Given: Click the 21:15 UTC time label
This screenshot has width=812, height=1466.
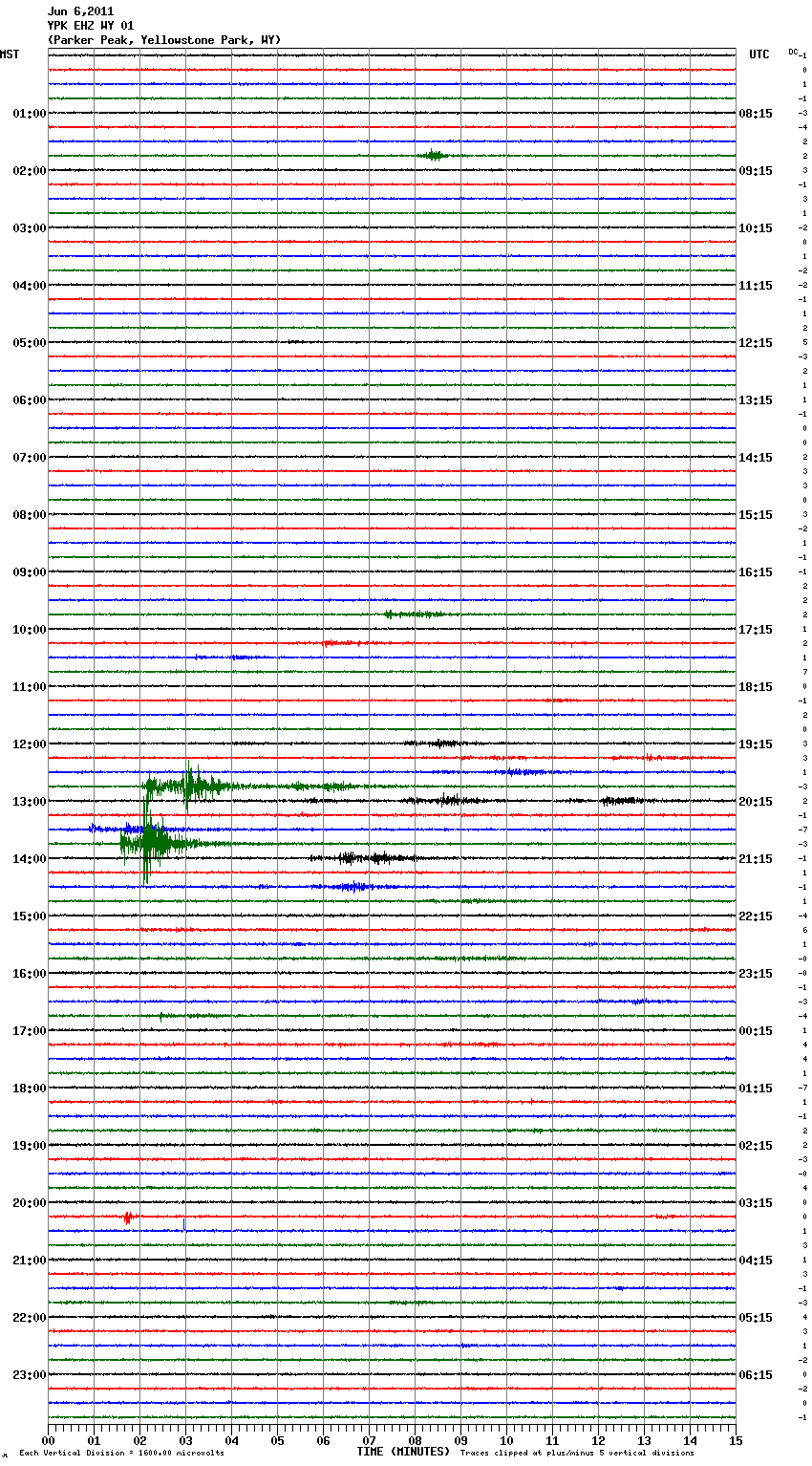Looking at the screenshot, I should 756,859.
